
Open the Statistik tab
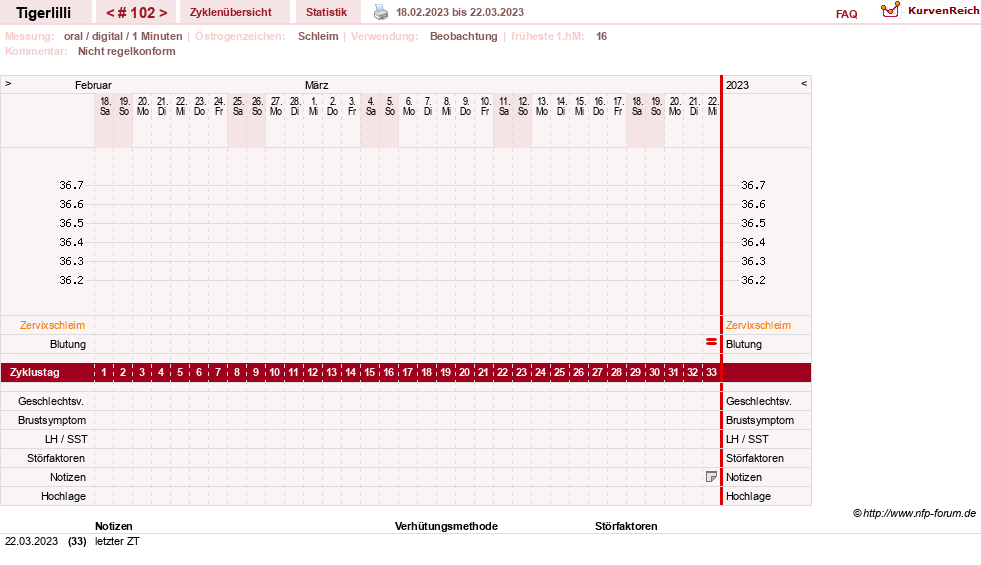tap(326, 12)
